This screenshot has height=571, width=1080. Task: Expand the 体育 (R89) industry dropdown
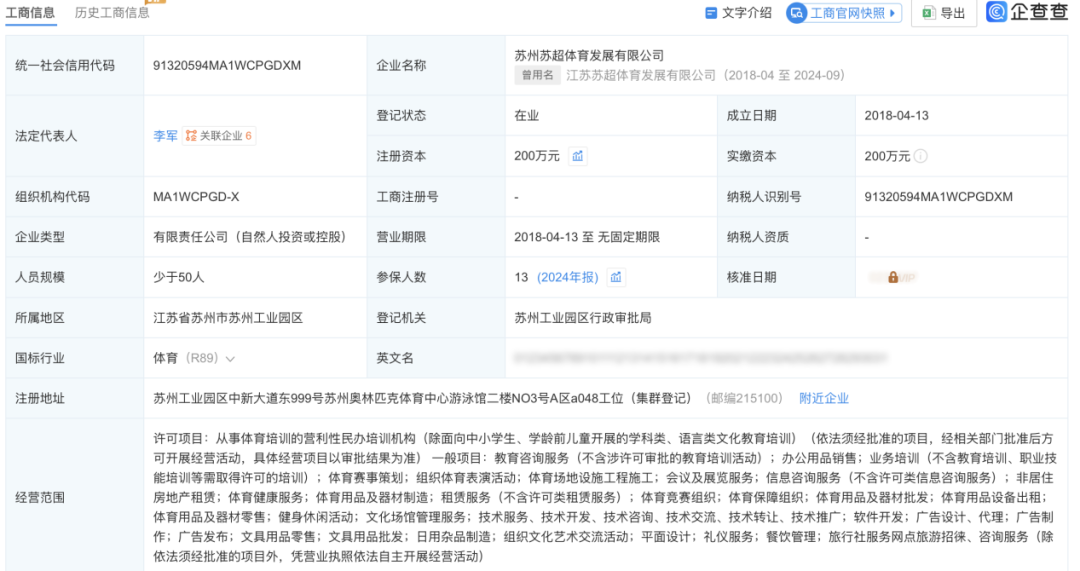coord(230,358)
